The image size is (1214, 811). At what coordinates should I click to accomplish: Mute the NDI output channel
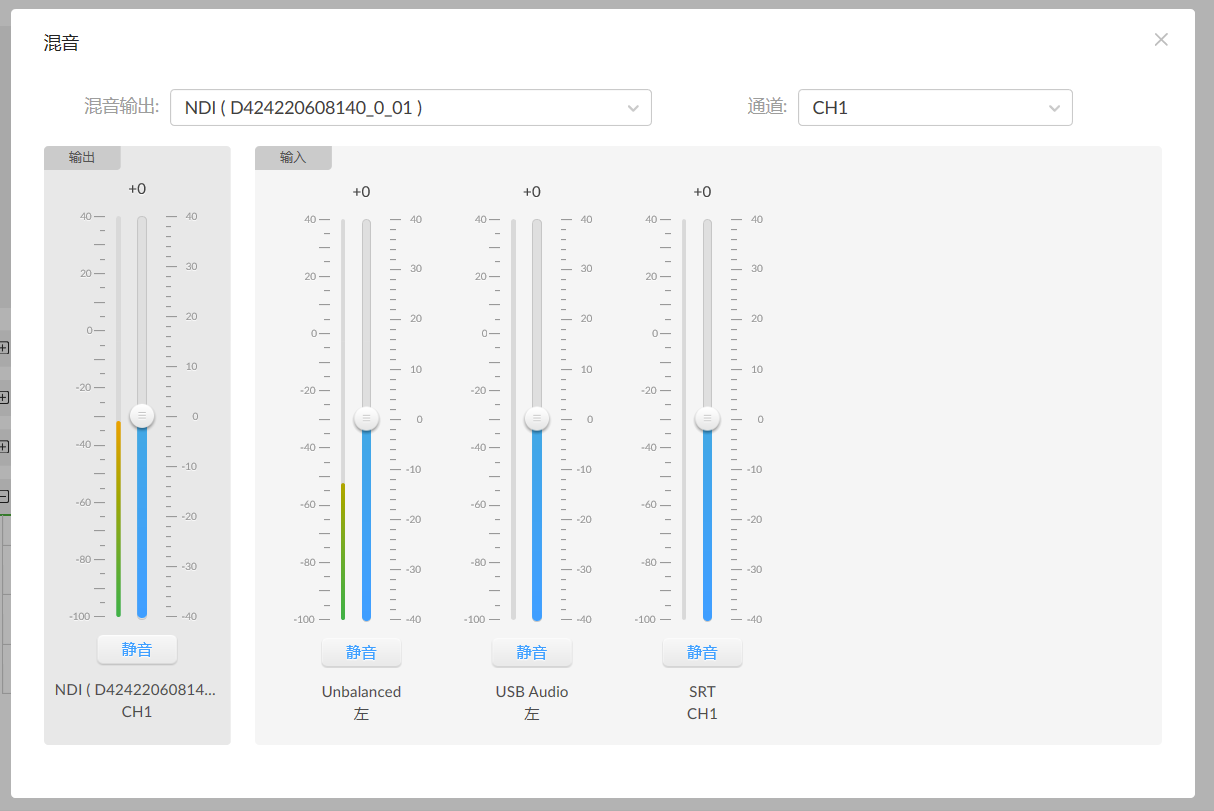pyautogui.click(x=137, y=649)
